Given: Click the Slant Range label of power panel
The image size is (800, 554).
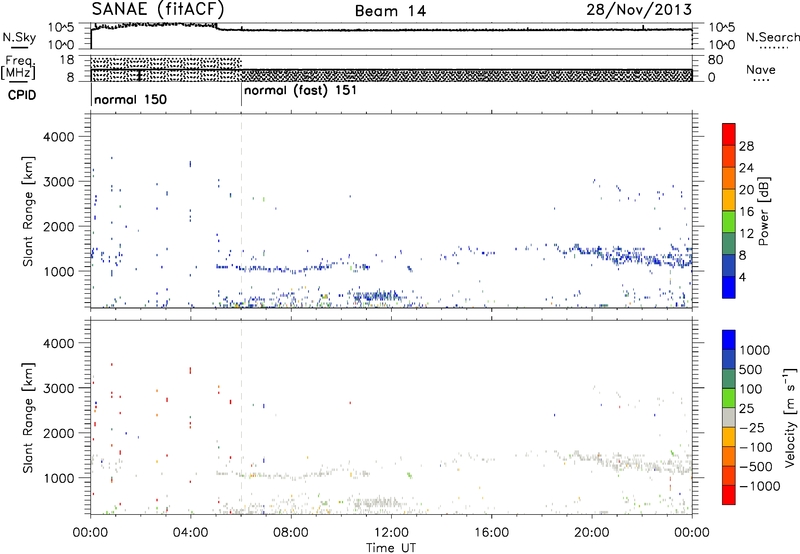Looking at the screenshot, I should [28, 211].
